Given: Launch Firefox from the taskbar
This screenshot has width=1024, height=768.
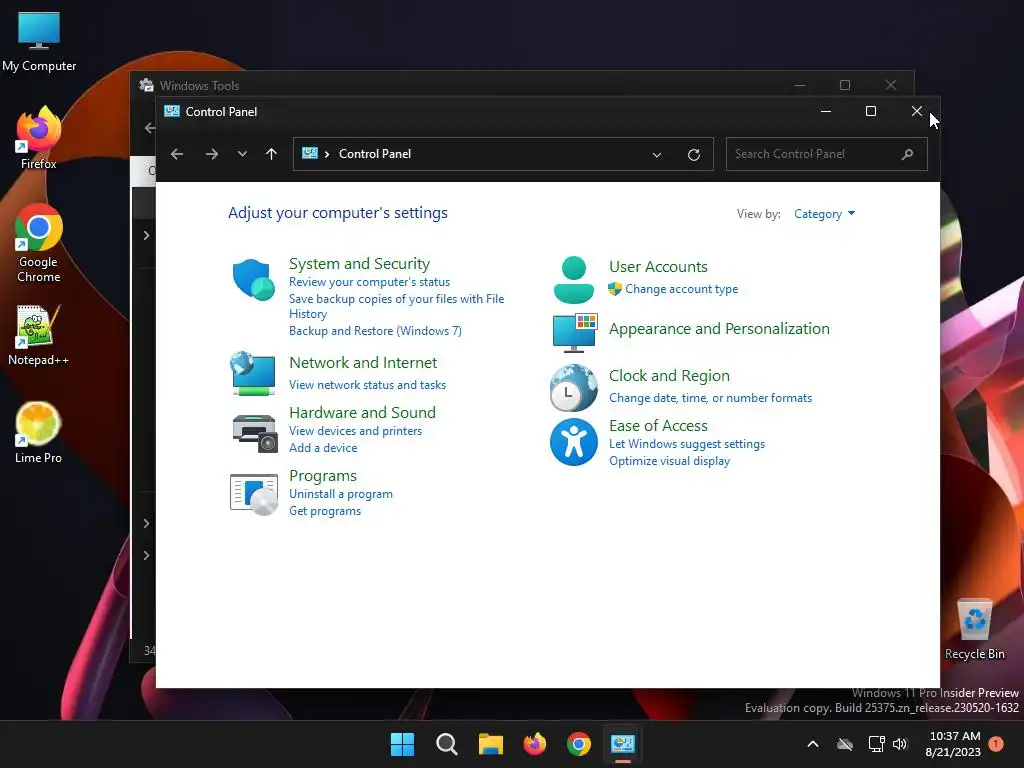Looking at the screenshot, I should [535, 744].
